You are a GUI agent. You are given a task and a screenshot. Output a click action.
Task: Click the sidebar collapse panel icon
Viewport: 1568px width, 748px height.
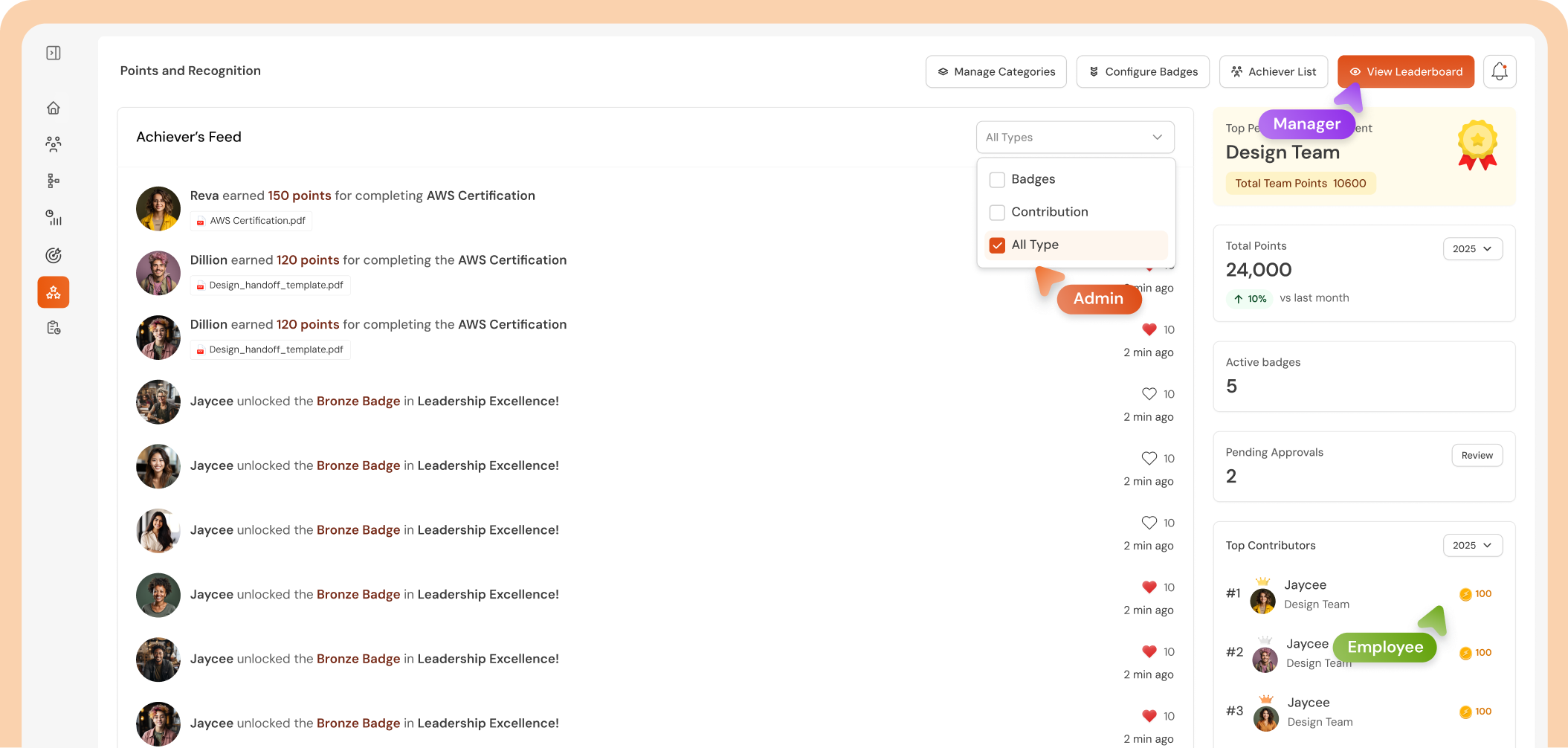tap(54, 53)
